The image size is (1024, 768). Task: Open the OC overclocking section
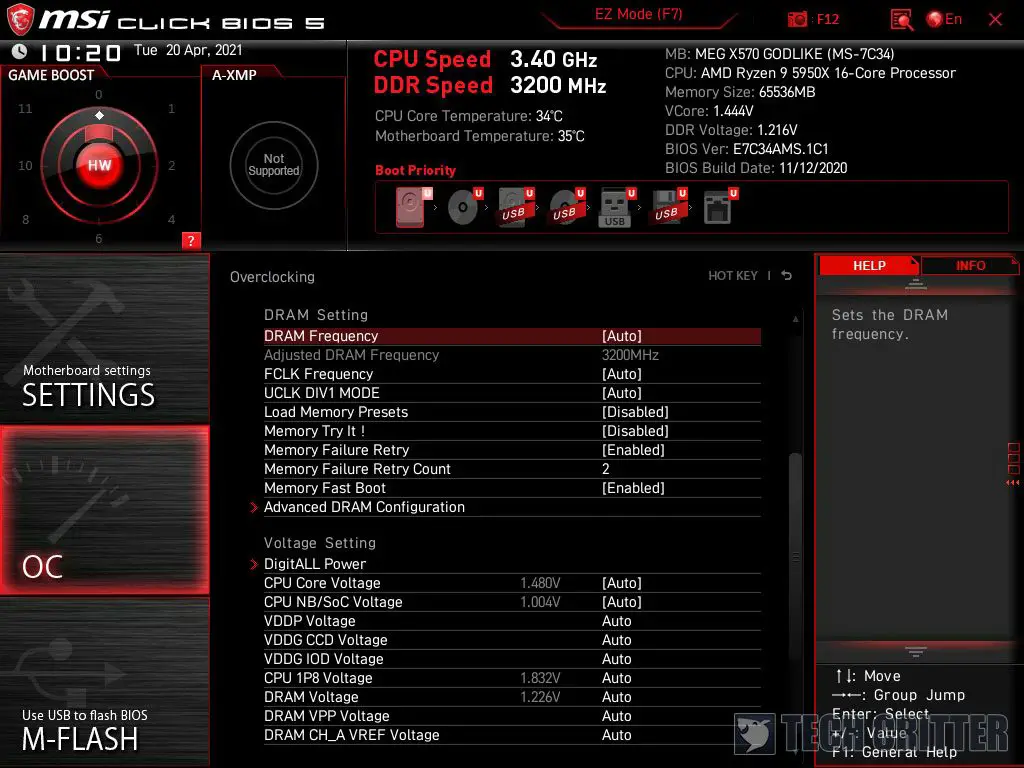pyautogui.click(x=104, y=510)
